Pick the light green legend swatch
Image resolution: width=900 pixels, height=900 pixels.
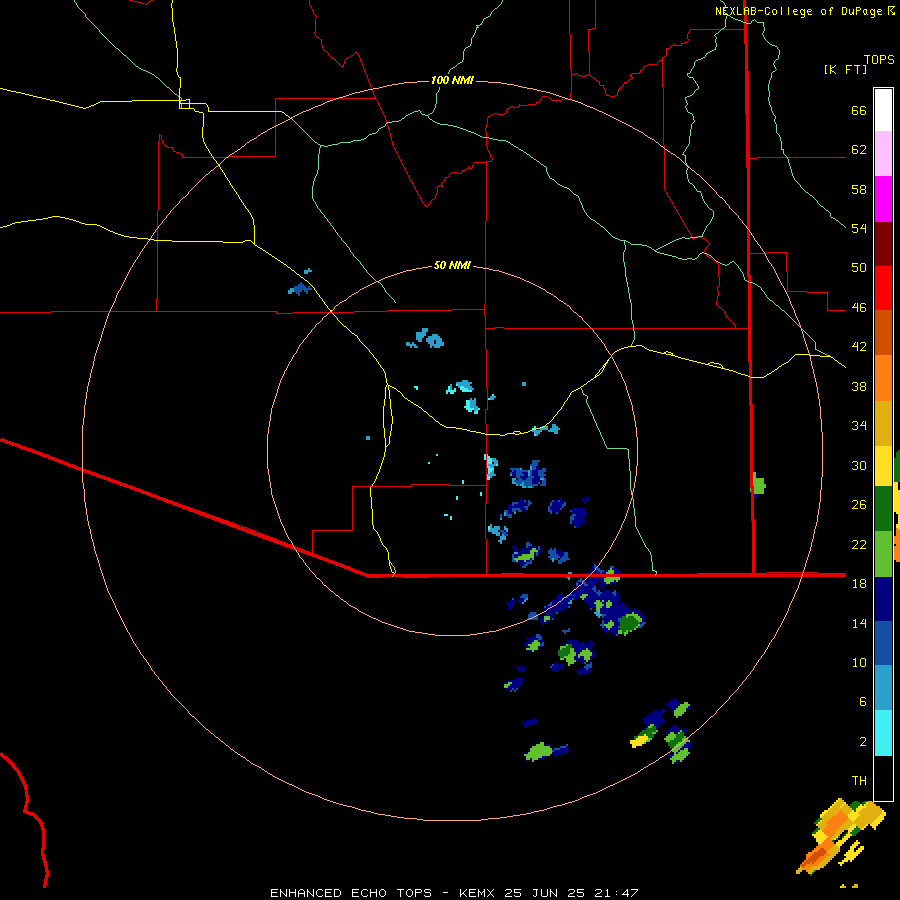(x=883, y=554)
